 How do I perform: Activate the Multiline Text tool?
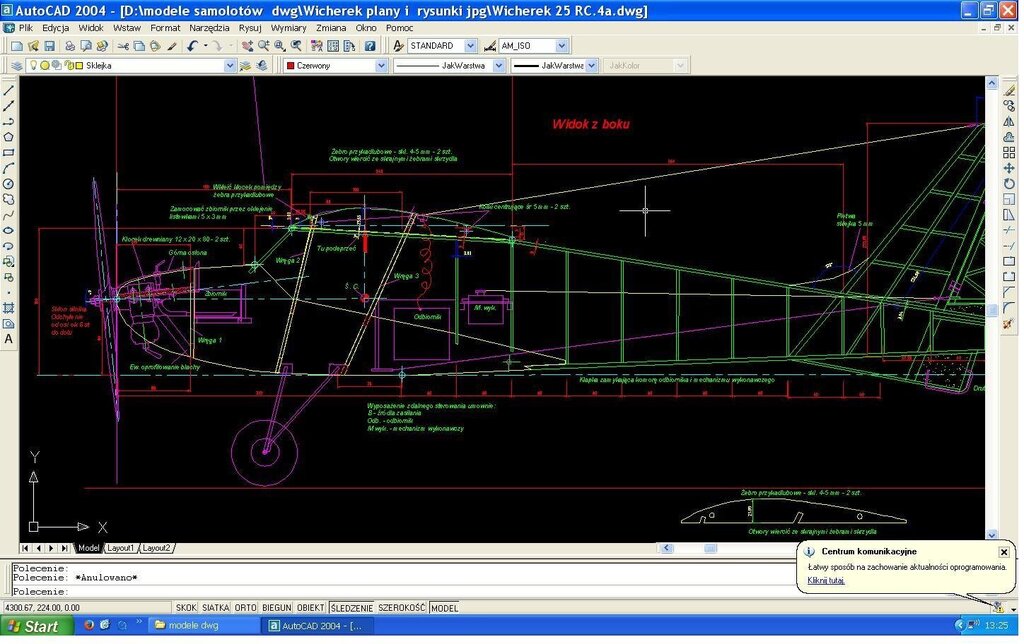point(9,339)
